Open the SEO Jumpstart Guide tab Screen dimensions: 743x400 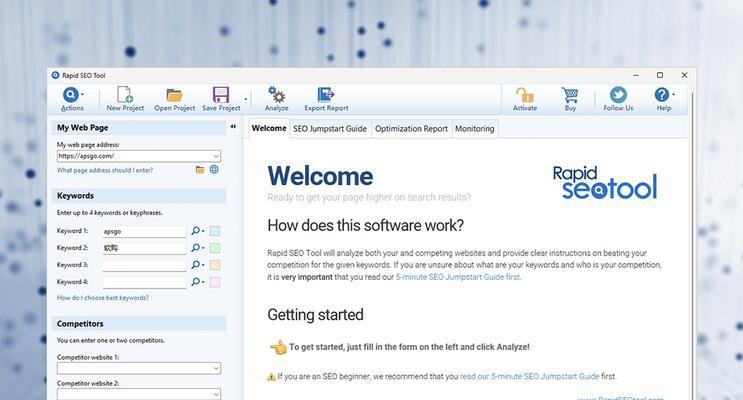pos(330,129)
